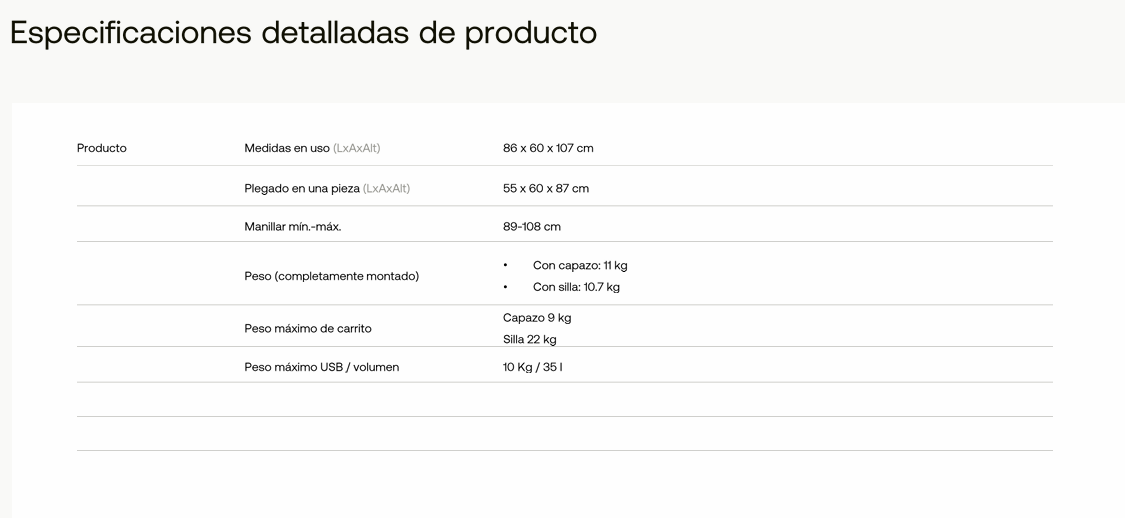Select the 'Con capazo: 11 kg' bullet
This screenshot has height=518, width=1125.
(580, 265)
